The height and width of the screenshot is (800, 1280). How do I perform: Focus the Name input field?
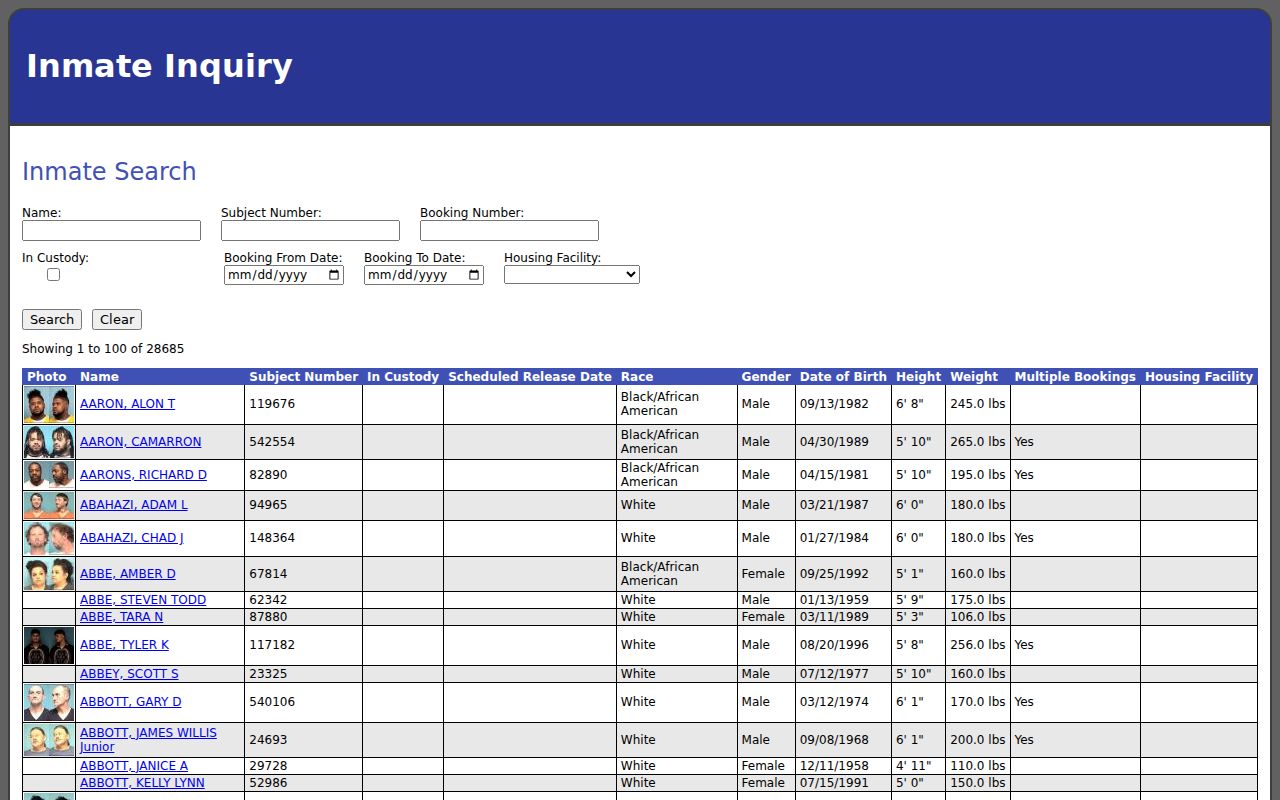point(111,231)
